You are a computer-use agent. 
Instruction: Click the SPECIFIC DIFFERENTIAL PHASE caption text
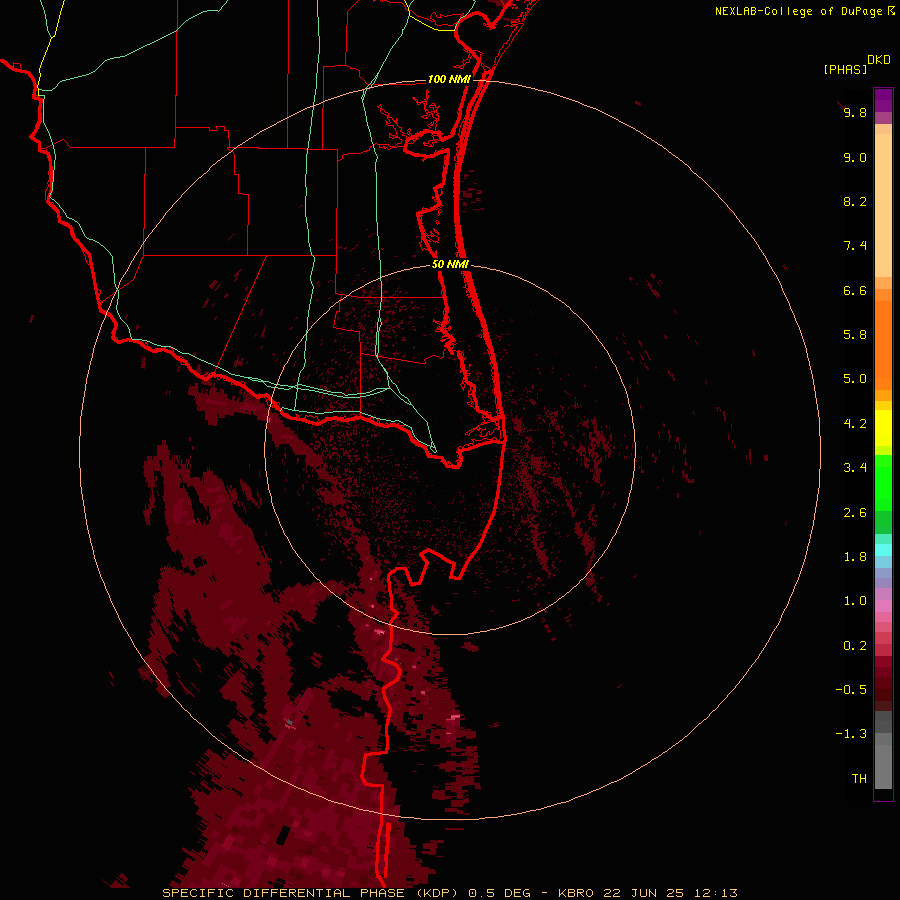tap(284, 893)
